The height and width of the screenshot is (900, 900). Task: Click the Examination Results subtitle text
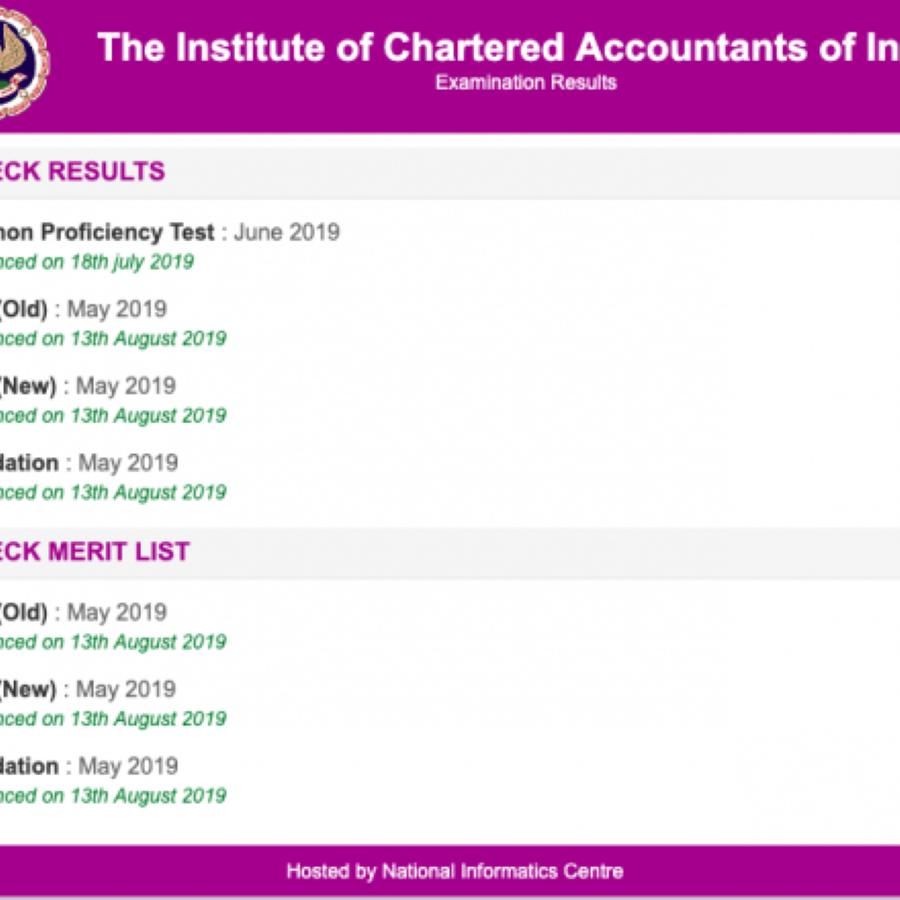coord(525,84)
